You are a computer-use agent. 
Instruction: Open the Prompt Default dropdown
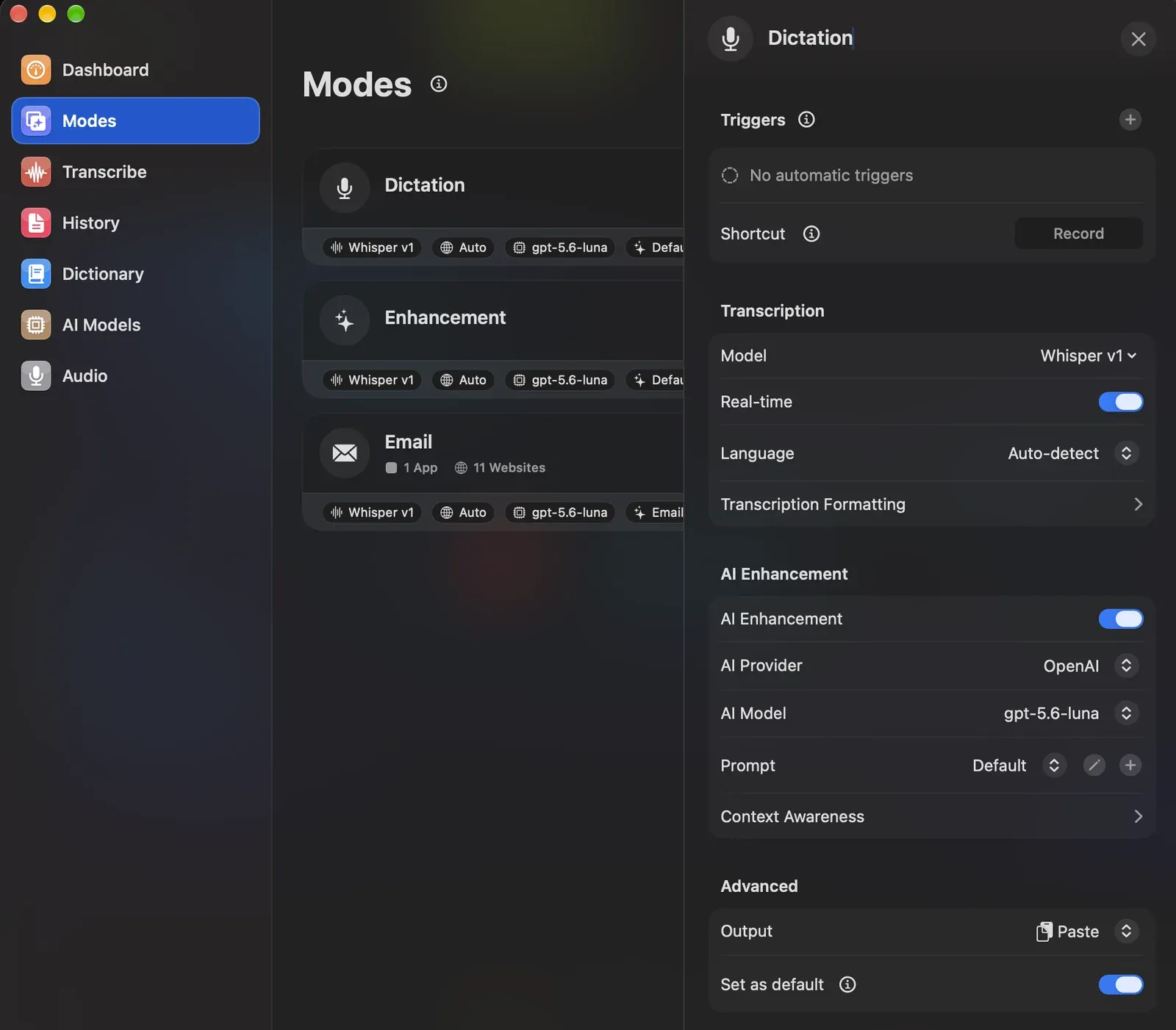[1019, 766]
